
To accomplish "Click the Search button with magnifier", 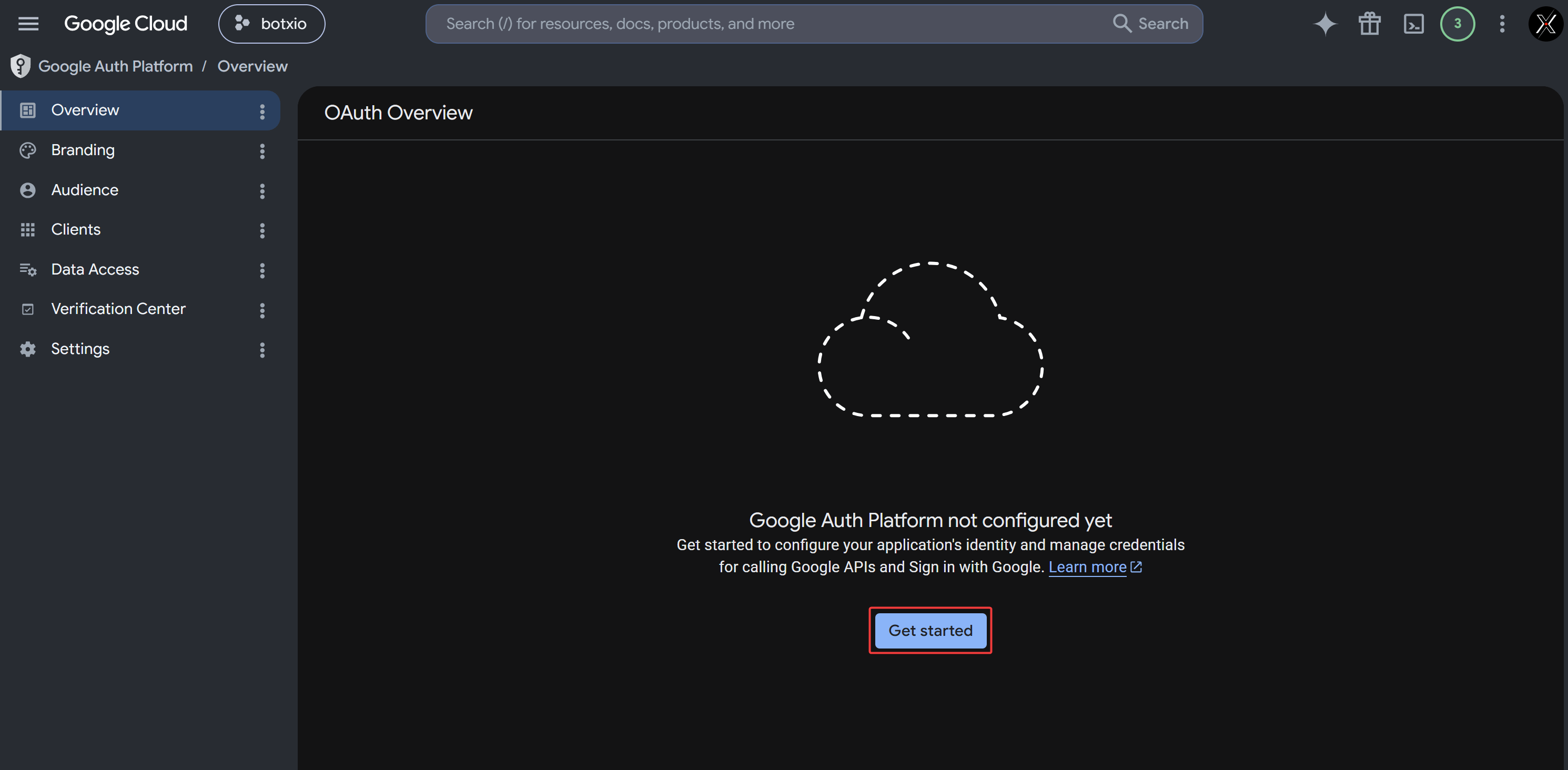I will coord(1150,24).
